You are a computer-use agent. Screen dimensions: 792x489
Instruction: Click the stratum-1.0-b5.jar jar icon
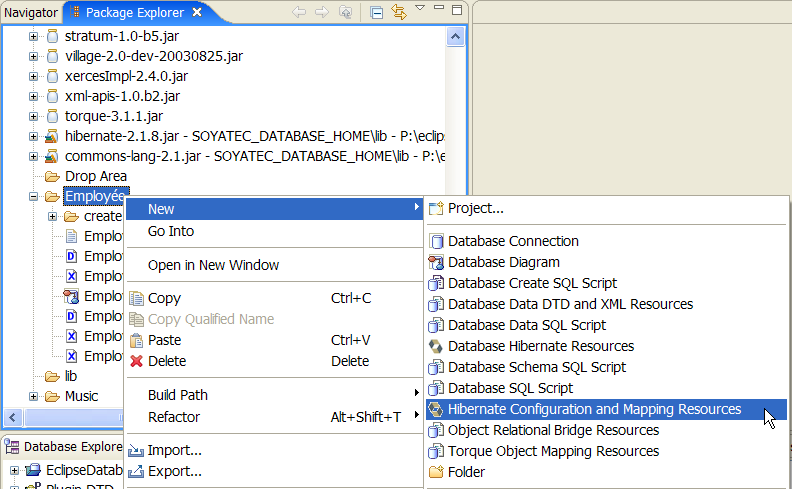53,36
